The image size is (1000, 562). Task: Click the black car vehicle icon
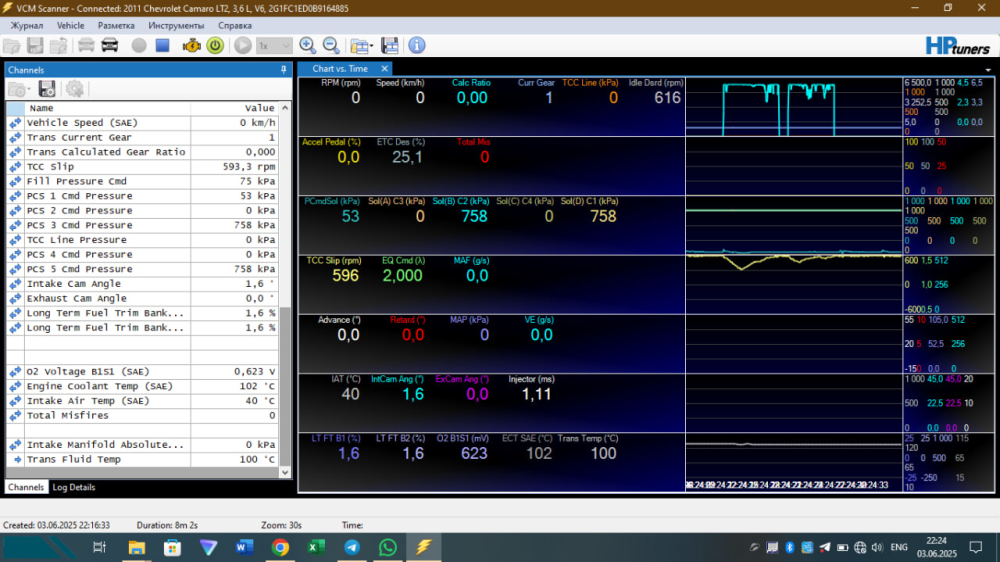click(x=110, y=46)
